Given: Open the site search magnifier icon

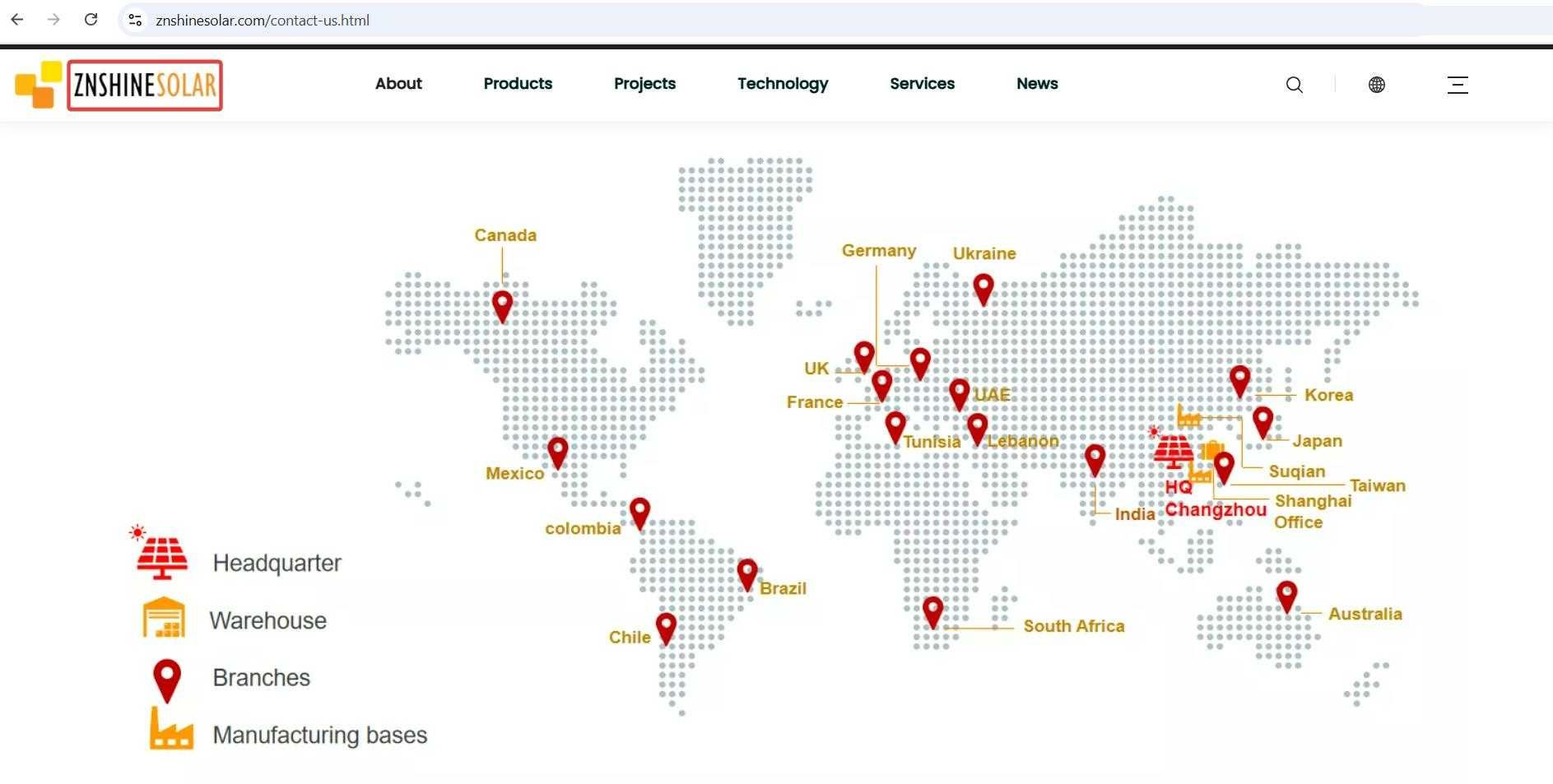Looking at the screenshot, I should [x=1295, y=85].
